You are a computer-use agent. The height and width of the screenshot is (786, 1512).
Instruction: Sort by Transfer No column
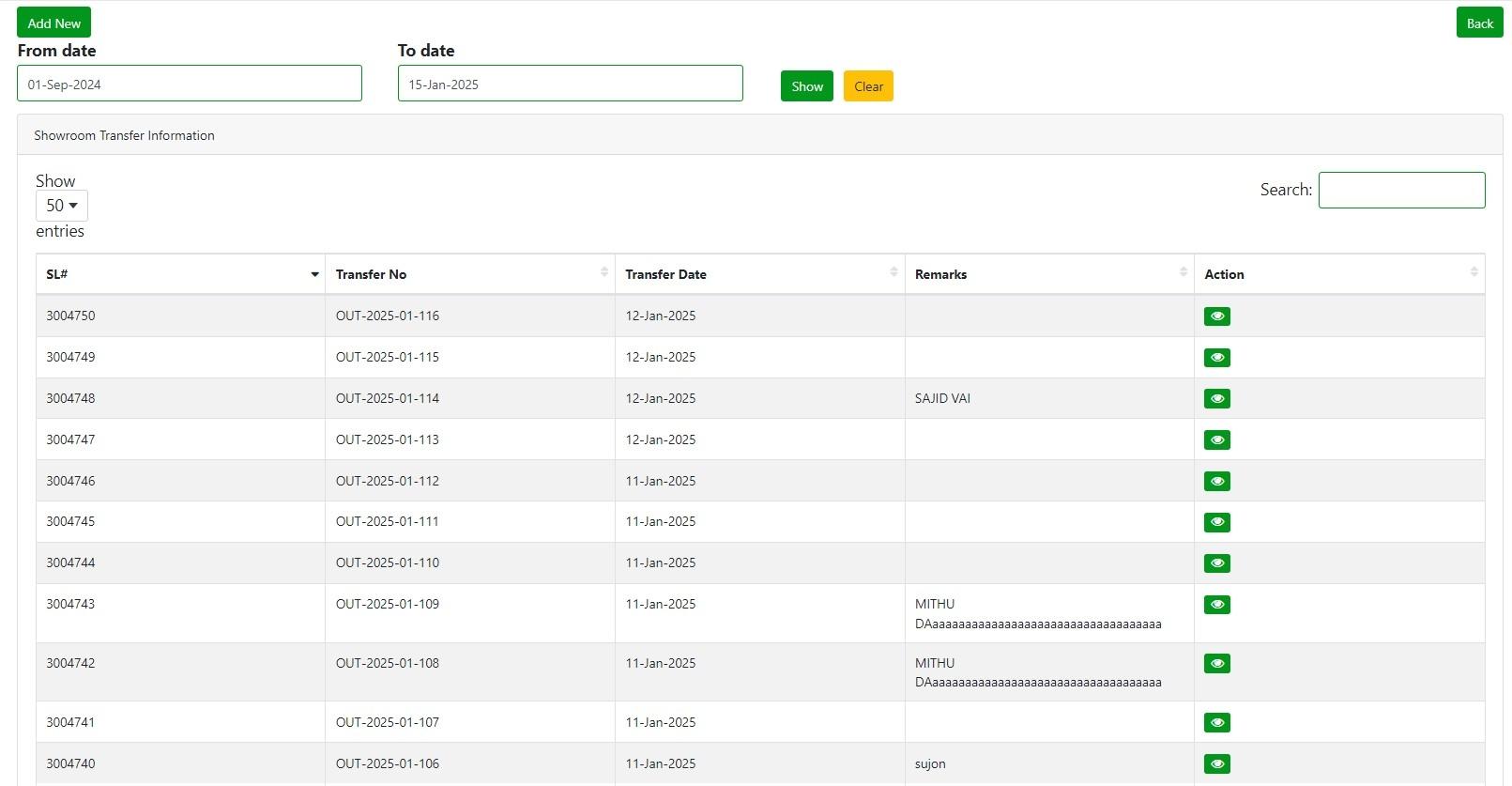pos(469,274)
